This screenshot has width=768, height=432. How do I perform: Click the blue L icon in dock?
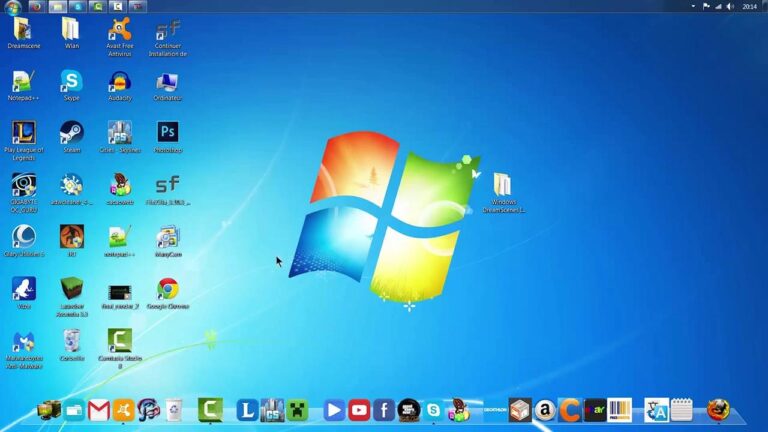[247, 410]
